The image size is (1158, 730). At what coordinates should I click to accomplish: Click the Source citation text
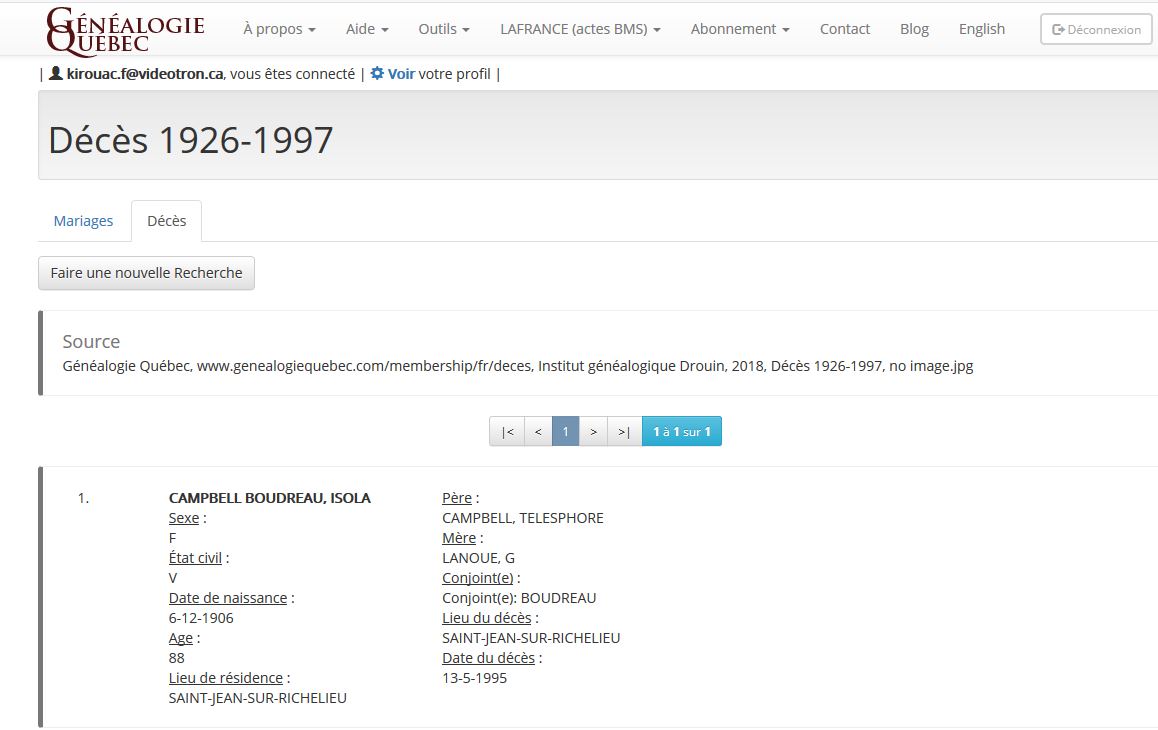(518, 366)
